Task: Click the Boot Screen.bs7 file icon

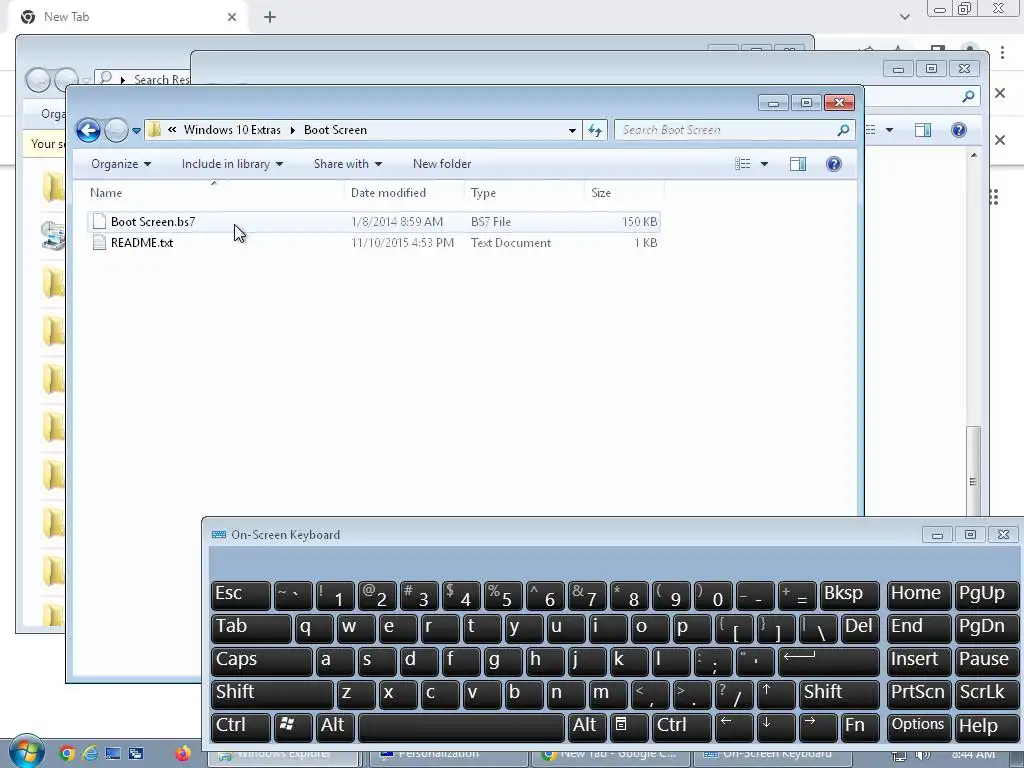Action: pyautogui.click(x=99, y=221)
